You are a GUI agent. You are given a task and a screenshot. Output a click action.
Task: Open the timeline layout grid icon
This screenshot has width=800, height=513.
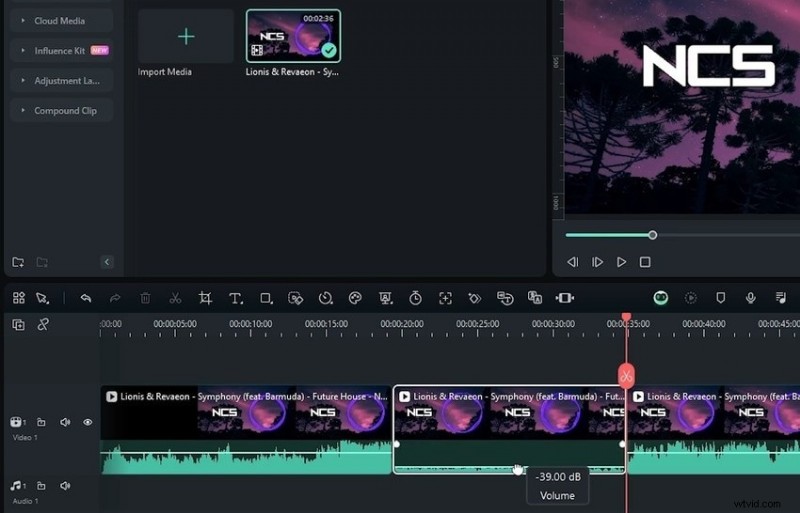click(x=19, y=298)
